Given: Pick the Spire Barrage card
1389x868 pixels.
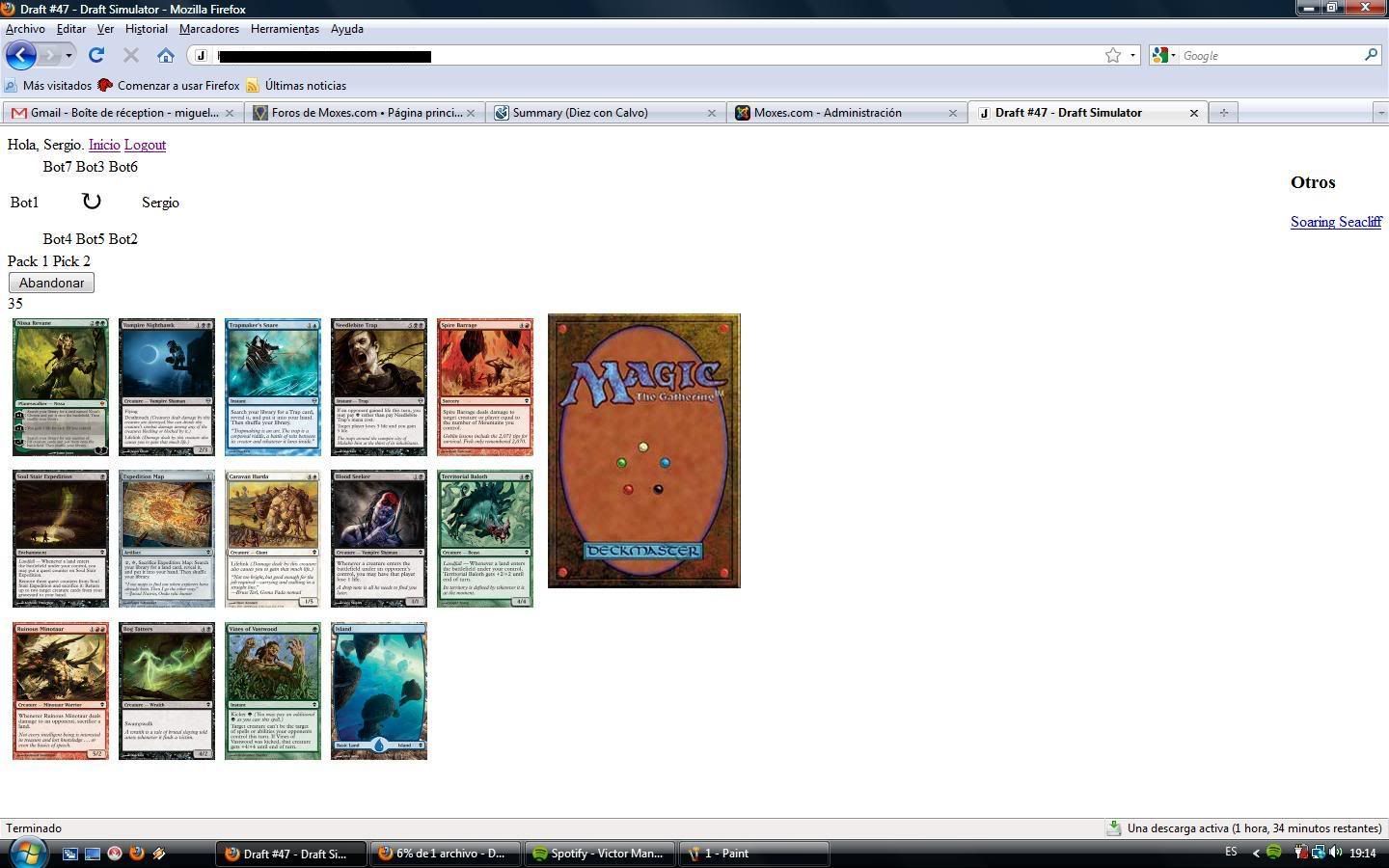Looking at the screenshot, I should 485,387.
